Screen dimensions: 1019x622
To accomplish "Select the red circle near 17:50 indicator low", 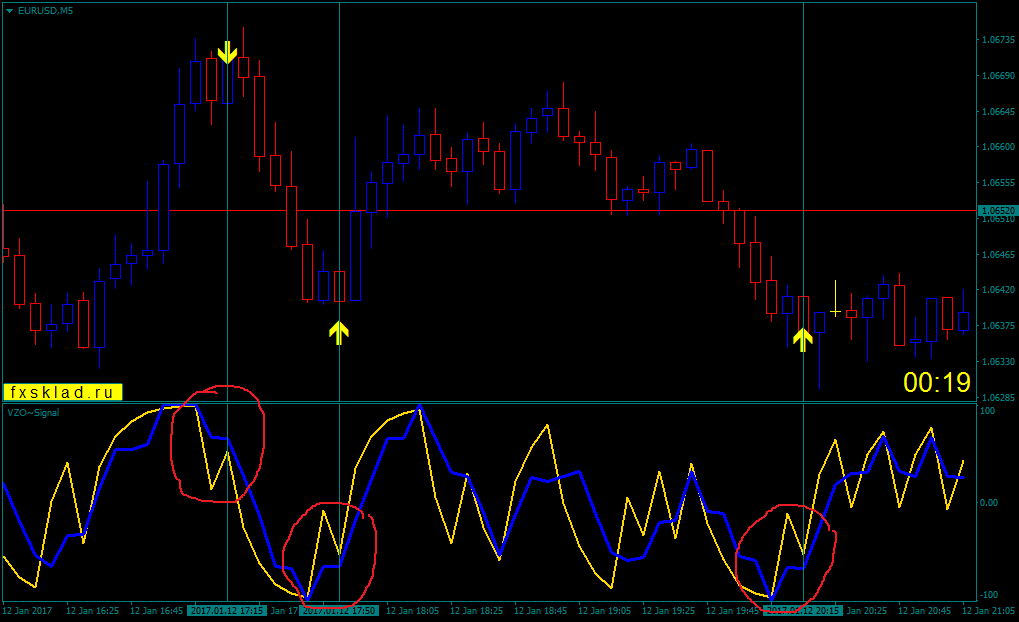I will click(329, 551).
